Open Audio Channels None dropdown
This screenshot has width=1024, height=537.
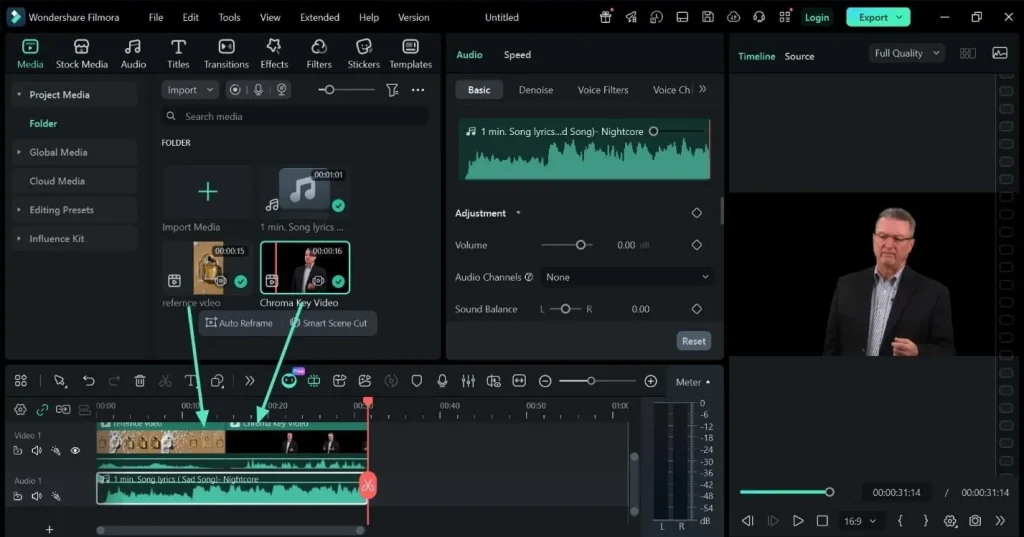coord(627,277)
